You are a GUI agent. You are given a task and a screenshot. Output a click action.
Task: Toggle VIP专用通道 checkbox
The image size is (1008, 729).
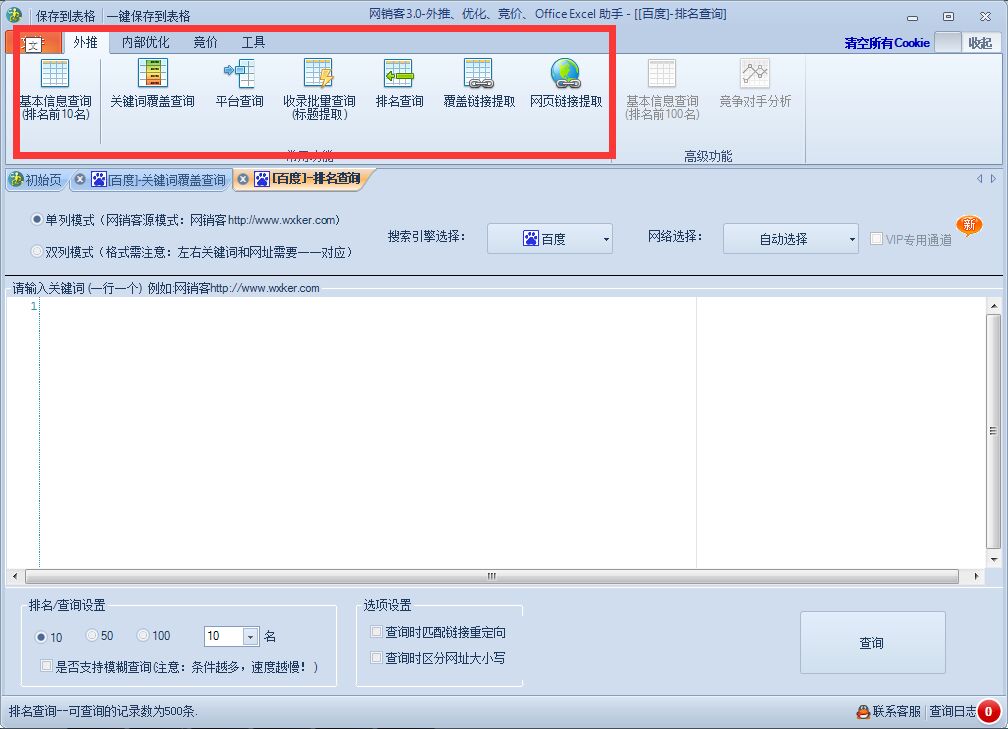tap(876, 238)
